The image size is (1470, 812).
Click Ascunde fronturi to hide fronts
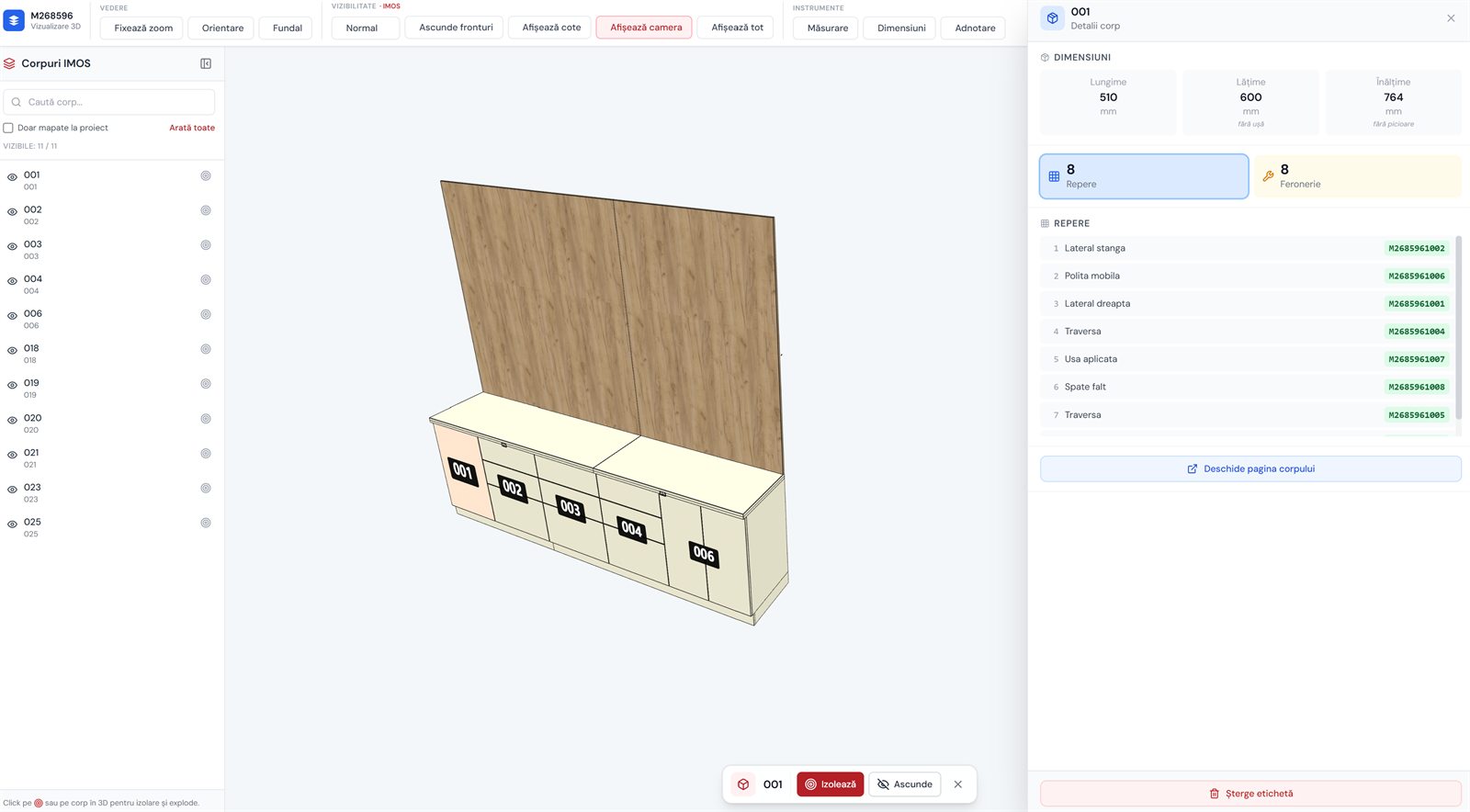point(456,28)
